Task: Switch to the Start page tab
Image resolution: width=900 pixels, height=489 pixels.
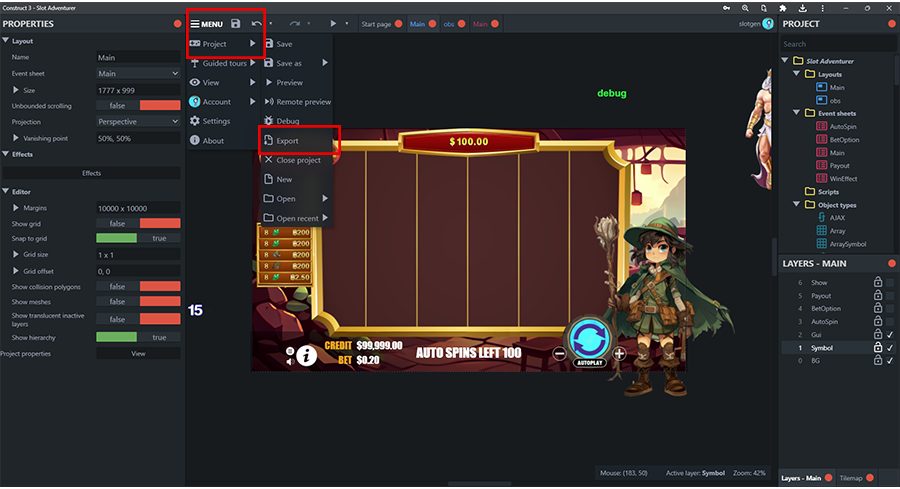Action: click(376, 24)
